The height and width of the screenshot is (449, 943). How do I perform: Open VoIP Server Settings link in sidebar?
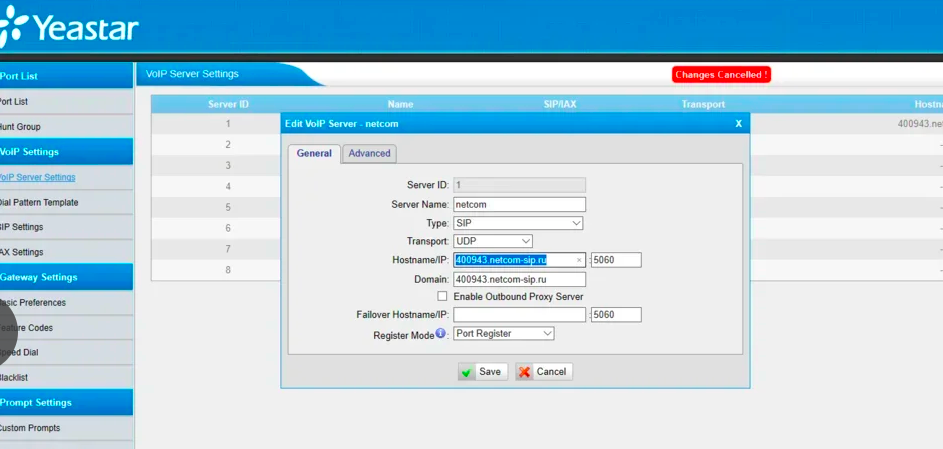tap(37, 177)
